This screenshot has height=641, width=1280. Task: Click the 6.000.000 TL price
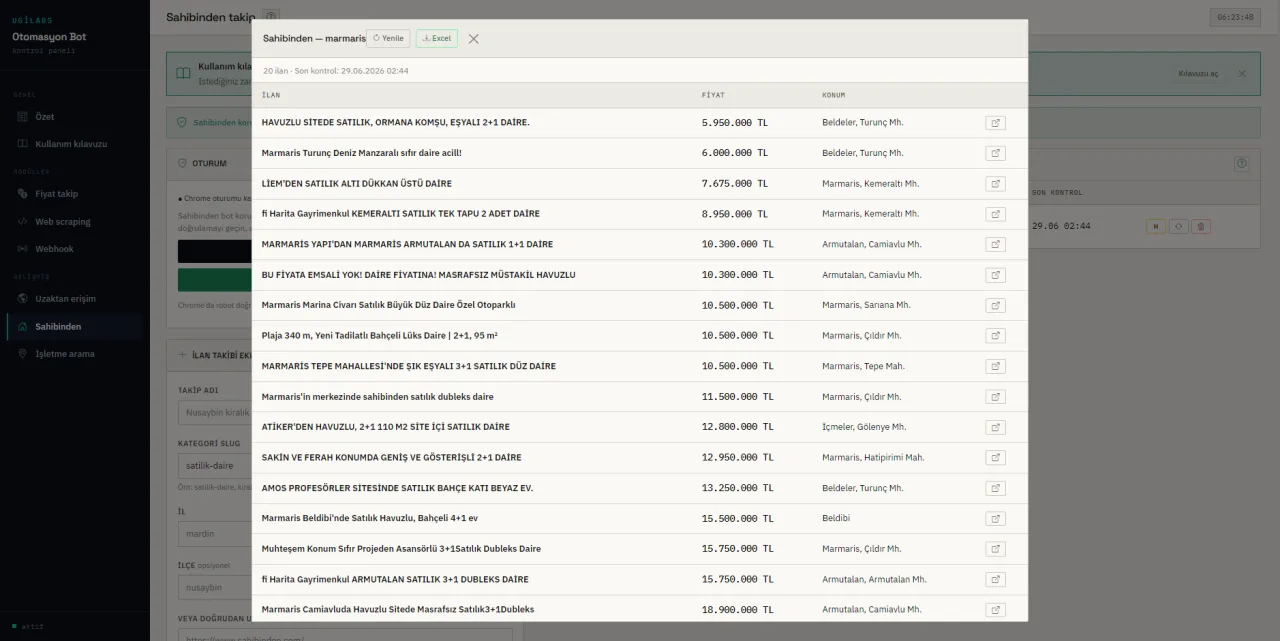coord(735,153)
